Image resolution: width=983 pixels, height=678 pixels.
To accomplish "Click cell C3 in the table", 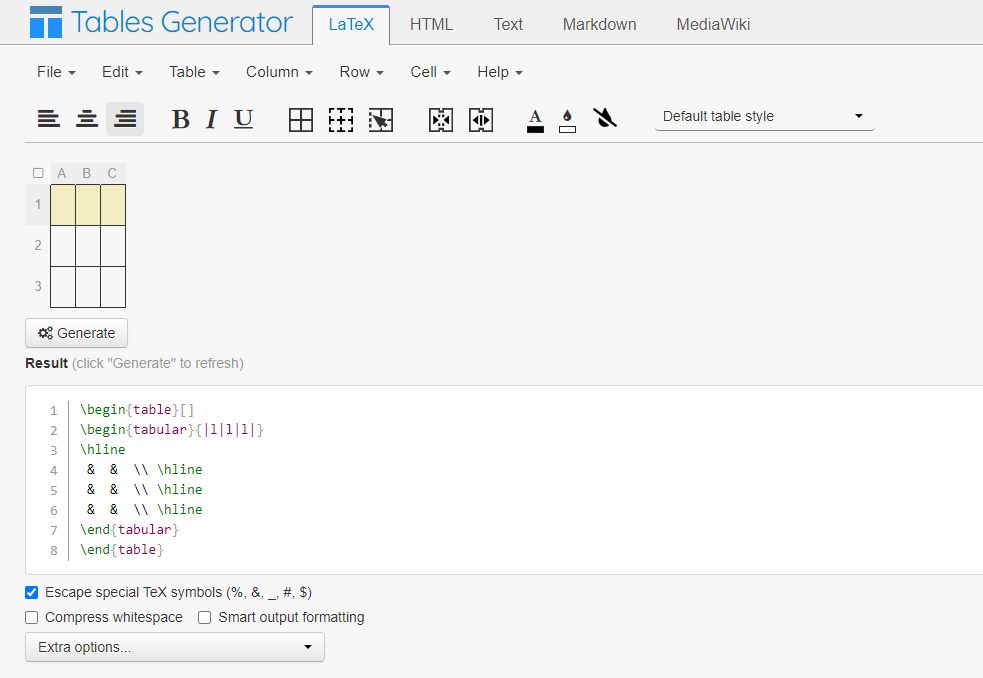I will pyautogui.click(x=113, y=286).
